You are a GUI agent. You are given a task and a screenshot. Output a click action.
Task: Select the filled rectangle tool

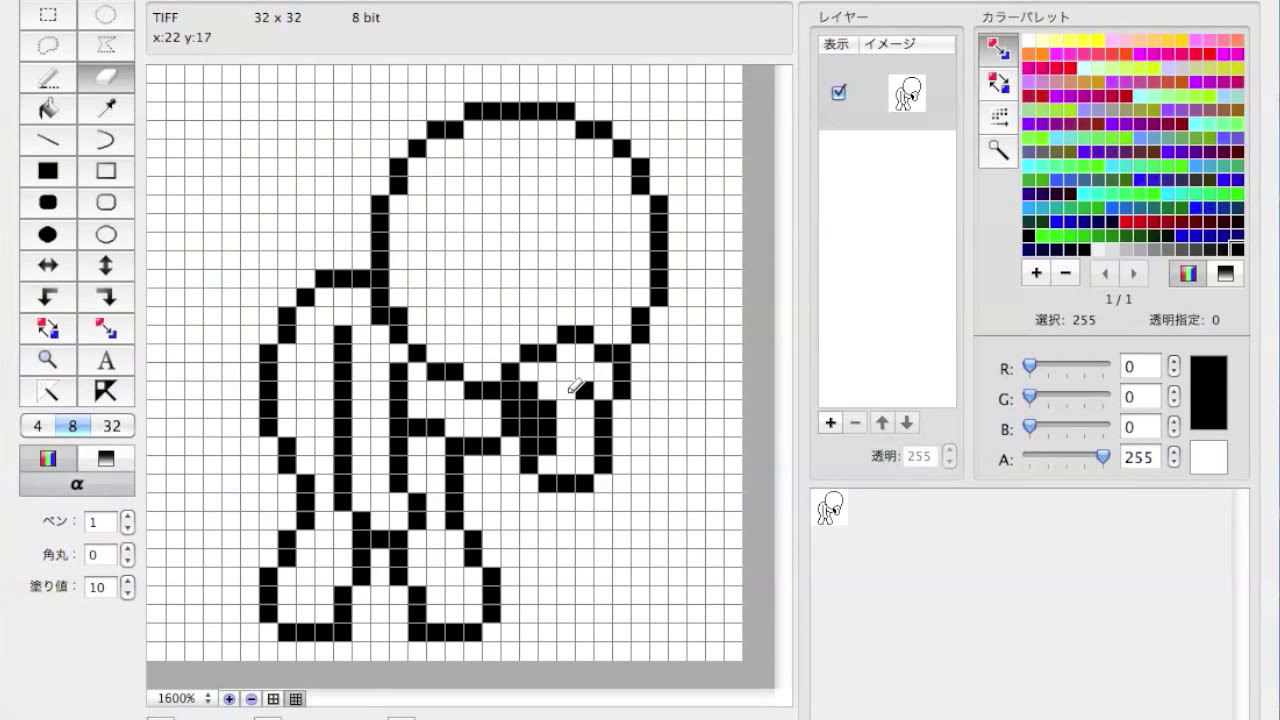[x=48, y=171]
